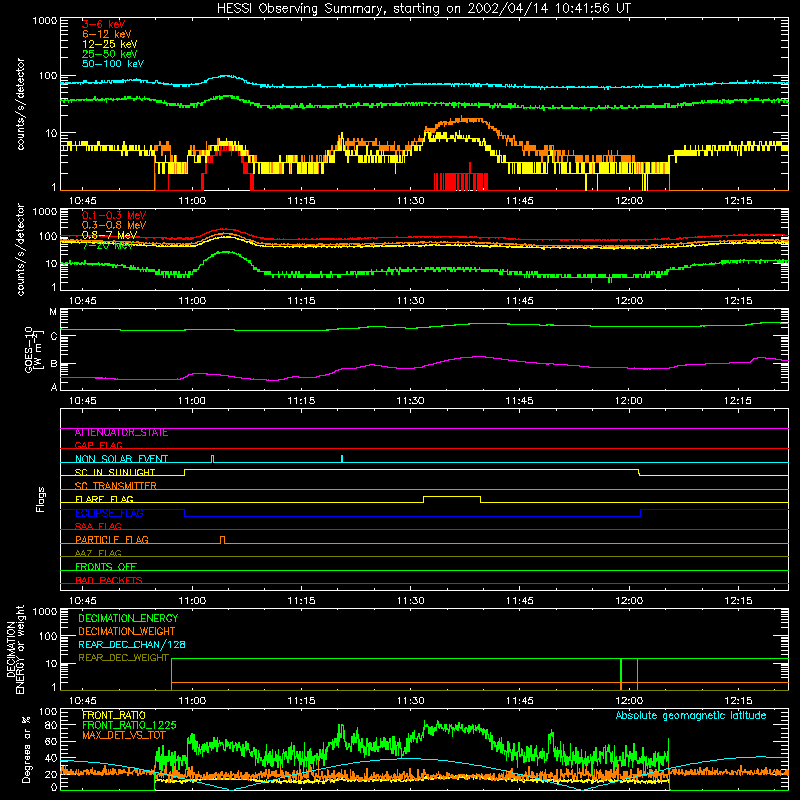Click the FRONT_RATIO legend label
This screenshot has height=800, width=800.
[114, 715]
